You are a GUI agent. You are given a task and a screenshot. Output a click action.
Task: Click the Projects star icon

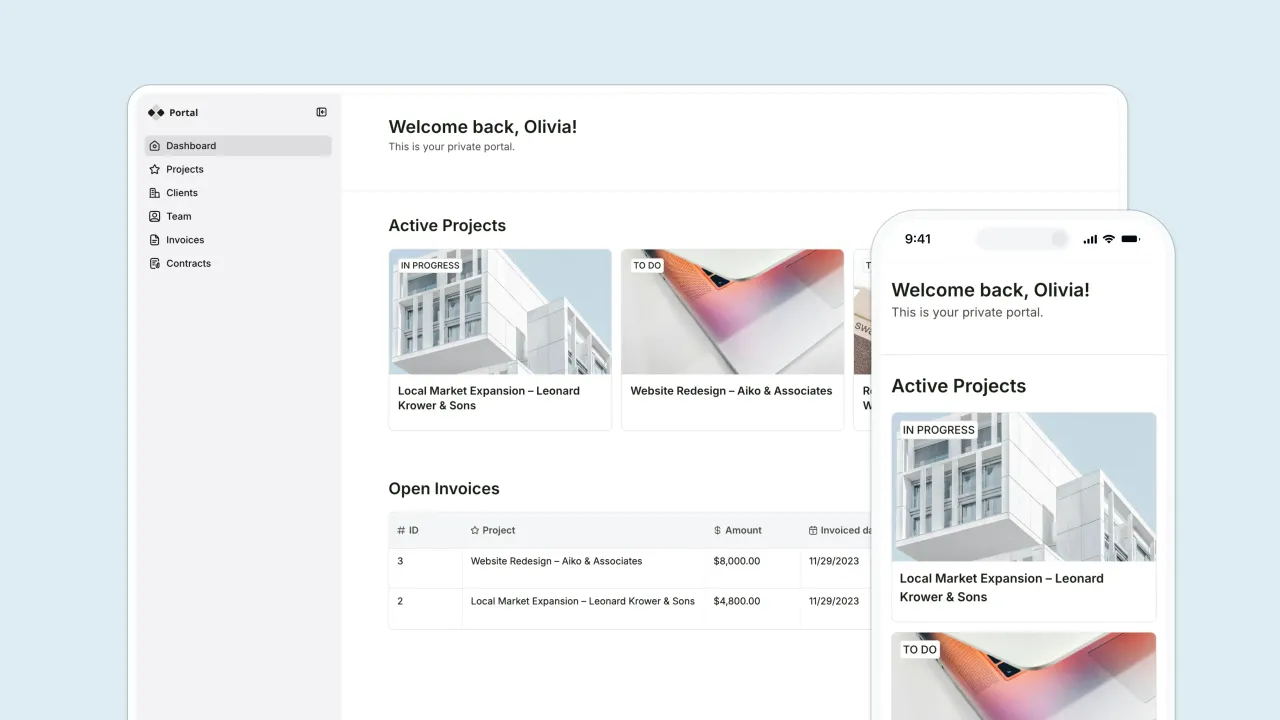(154, 170)
